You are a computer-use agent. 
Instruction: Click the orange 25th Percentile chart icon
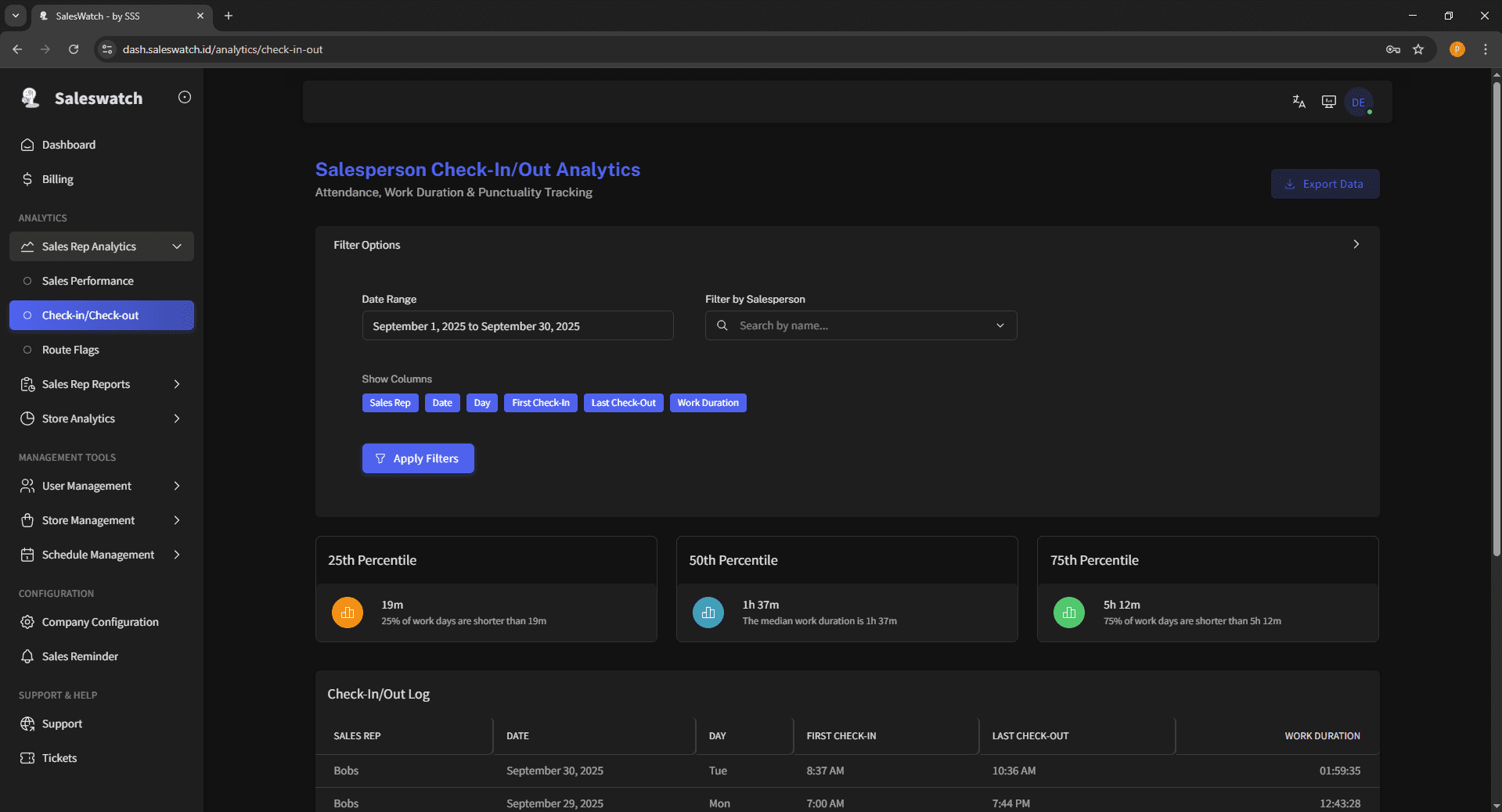click(x=348, y=613)
